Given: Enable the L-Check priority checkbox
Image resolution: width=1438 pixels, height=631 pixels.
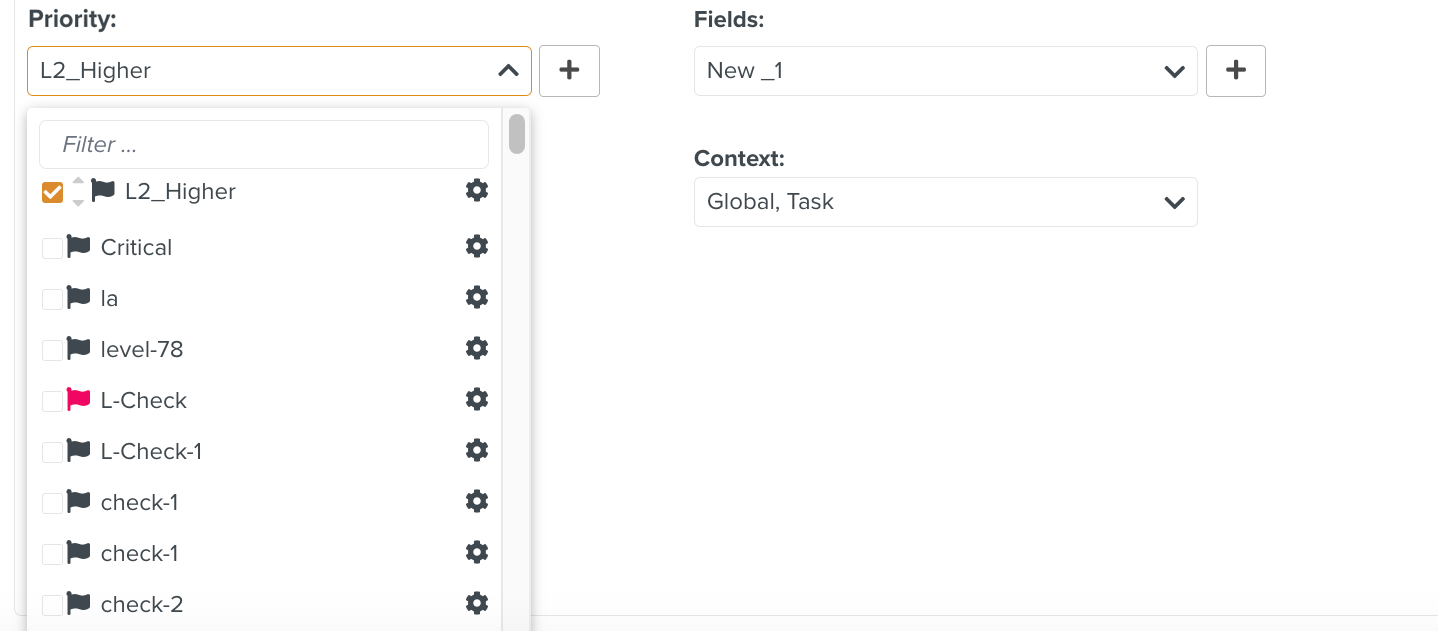Looking at the screenshot, I should click(52, 401).
